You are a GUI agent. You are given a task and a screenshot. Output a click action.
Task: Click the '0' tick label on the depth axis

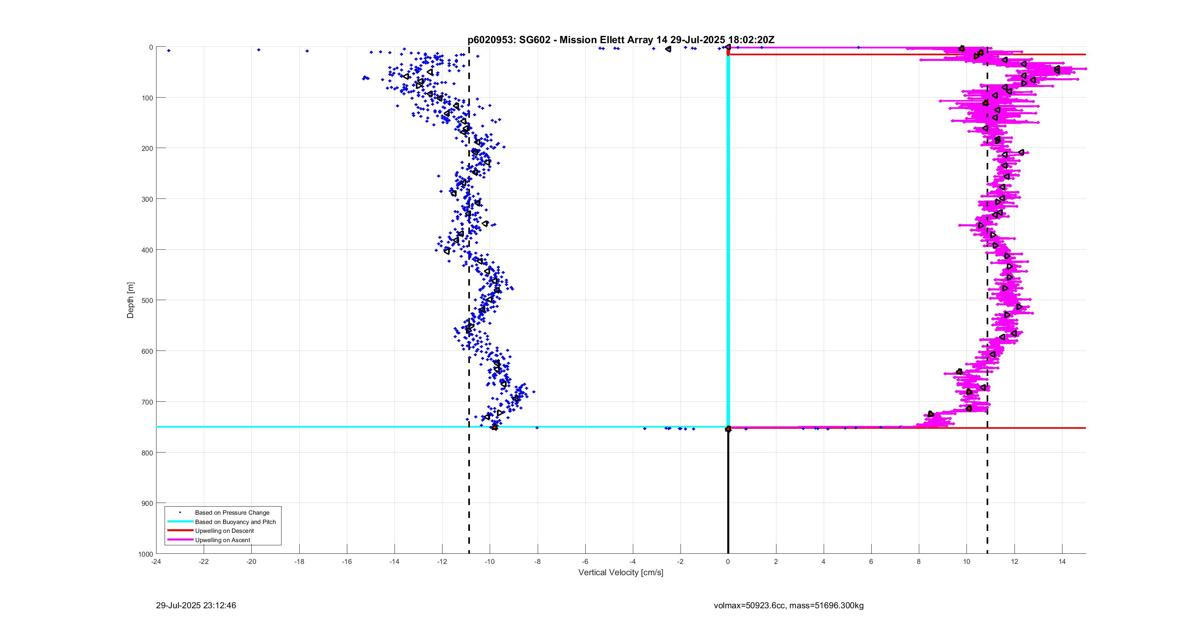point(150,47)
